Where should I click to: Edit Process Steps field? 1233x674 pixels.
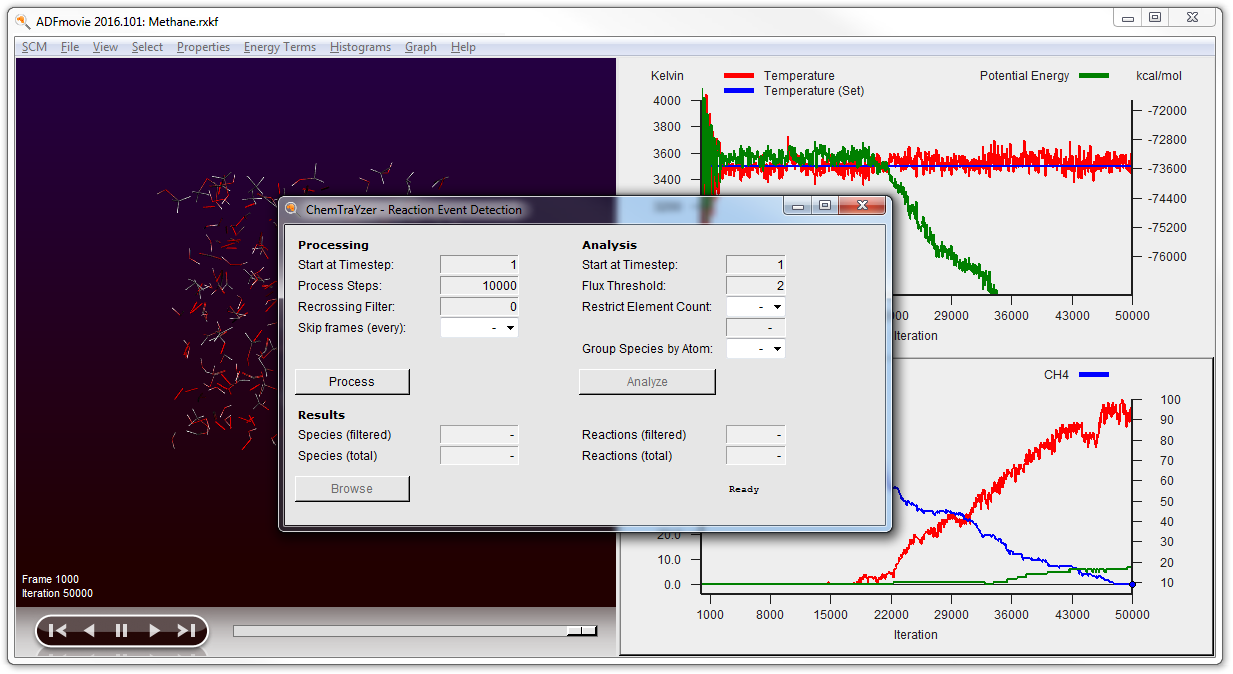click(479, 286)
